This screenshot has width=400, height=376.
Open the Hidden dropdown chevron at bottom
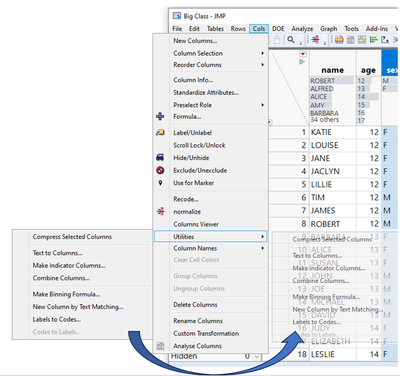pyautogui.click(x=257, y=357)
